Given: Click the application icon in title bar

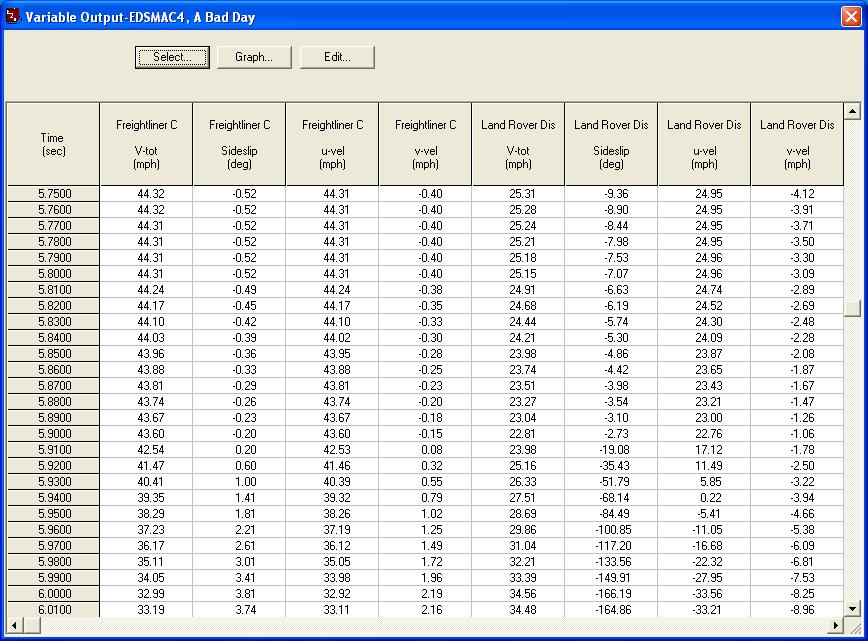Looking at the screenshot, I should pos(13,17).
